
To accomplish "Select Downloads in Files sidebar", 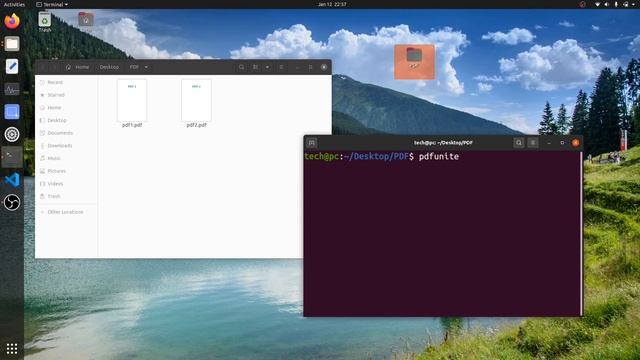I will (x=67, y=146).
